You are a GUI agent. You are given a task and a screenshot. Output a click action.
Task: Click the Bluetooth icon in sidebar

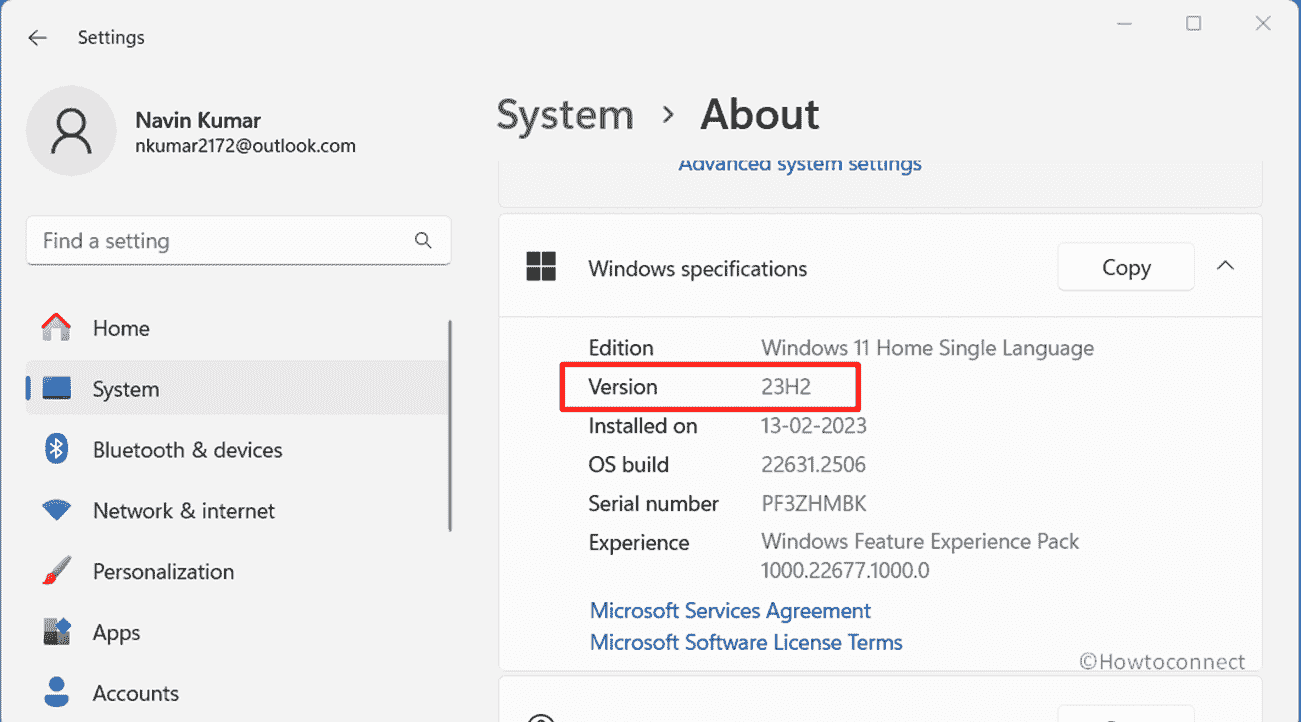pos(57,449)
